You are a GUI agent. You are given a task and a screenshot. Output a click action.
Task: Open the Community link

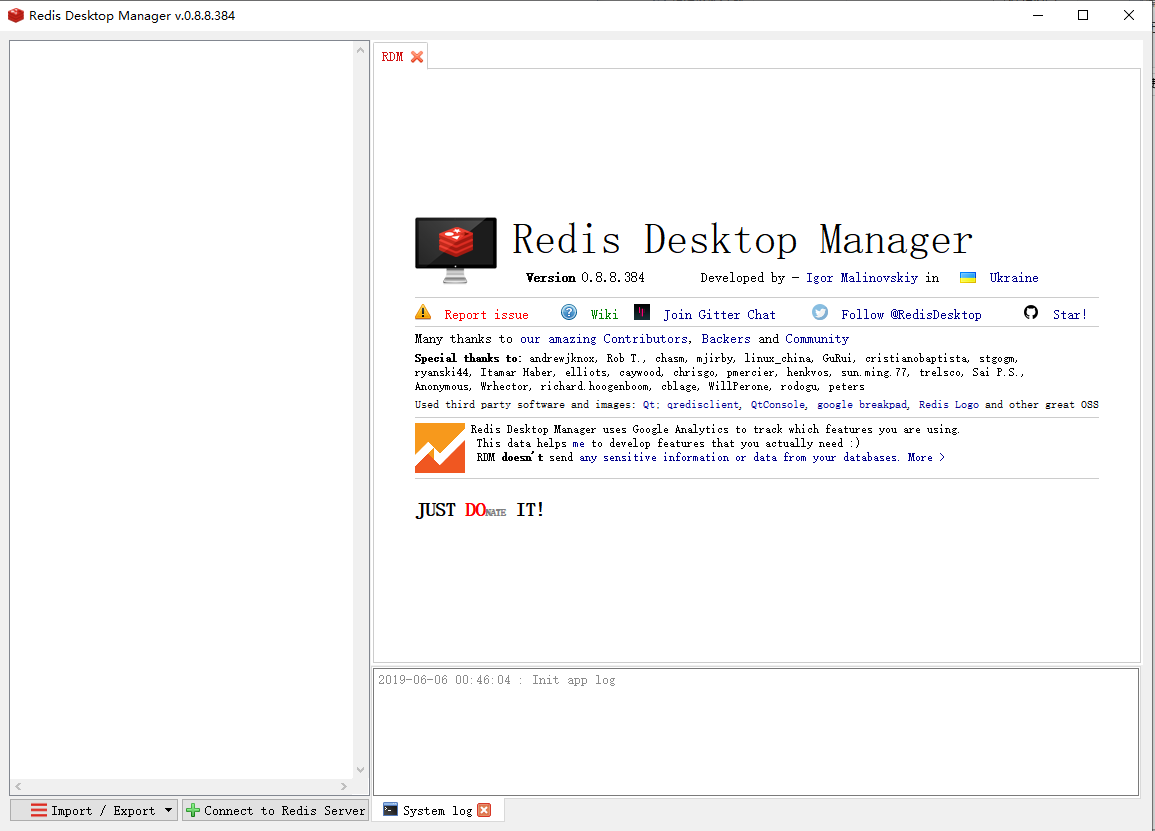[x=817, y=339]
